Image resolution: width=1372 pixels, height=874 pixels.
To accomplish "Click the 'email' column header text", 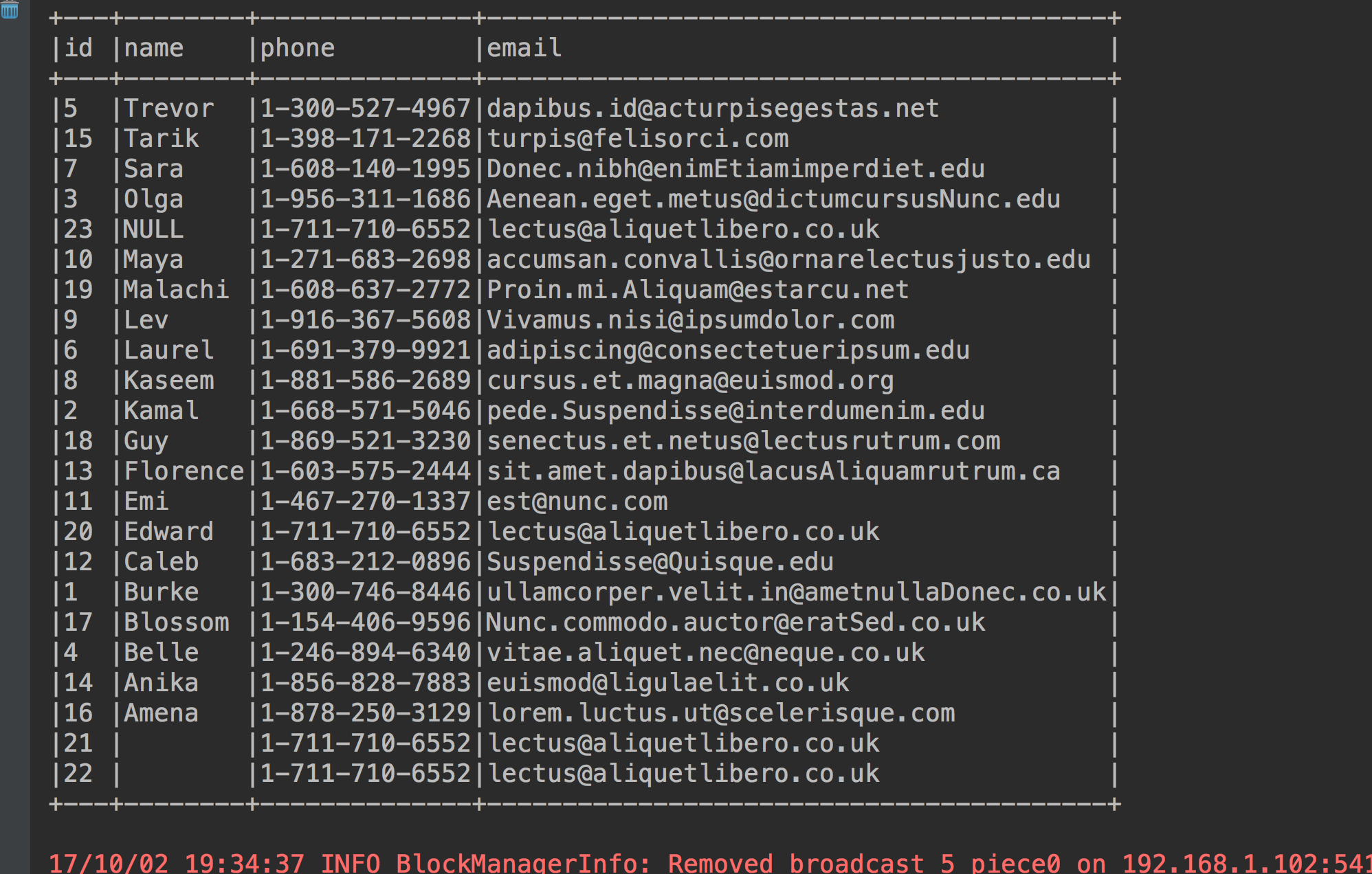I will (x=524, y=48).
